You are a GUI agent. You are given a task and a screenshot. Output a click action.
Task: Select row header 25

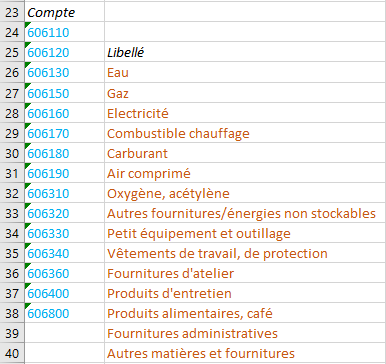[x=12, y=52]
